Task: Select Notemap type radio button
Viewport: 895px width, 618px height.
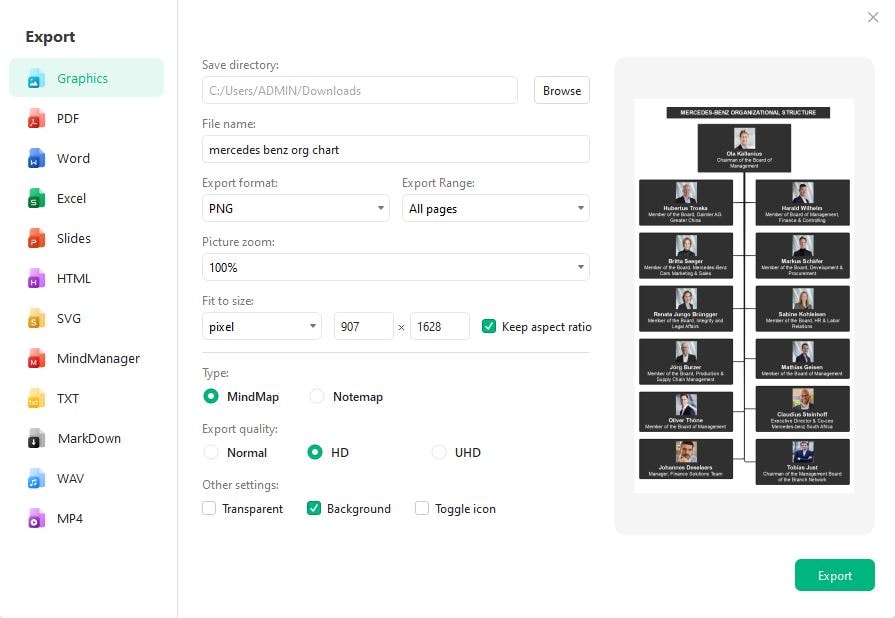Action: coord(317,396)
